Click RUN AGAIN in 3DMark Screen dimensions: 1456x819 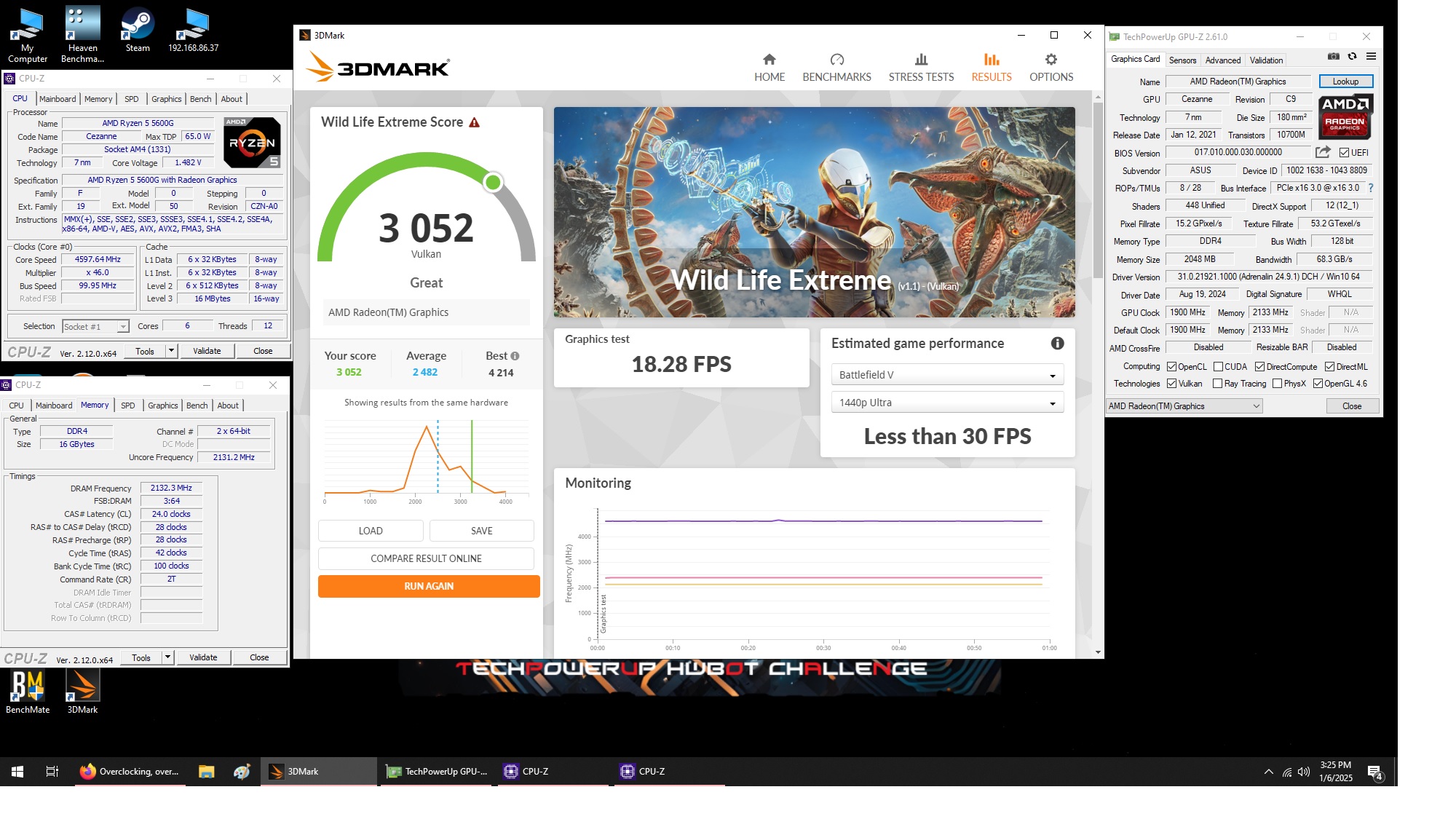(x=429, y=586)
